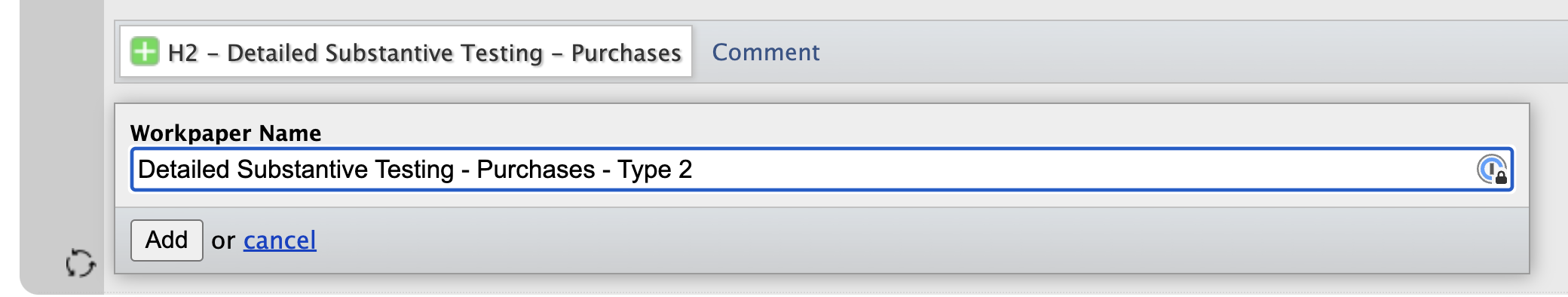Switch to the Comment tab
This screenshot has width=1568, height=297.
tap(765, 52)
